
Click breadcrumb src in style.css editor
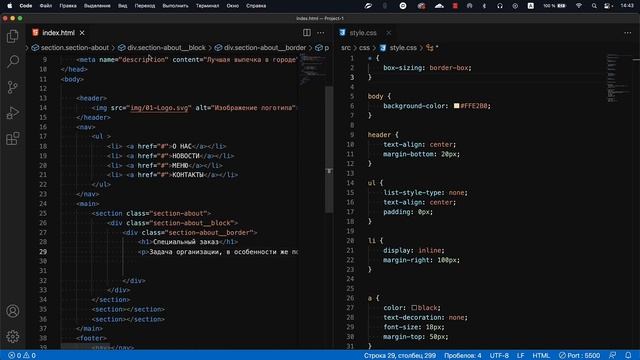pos(346,48)
